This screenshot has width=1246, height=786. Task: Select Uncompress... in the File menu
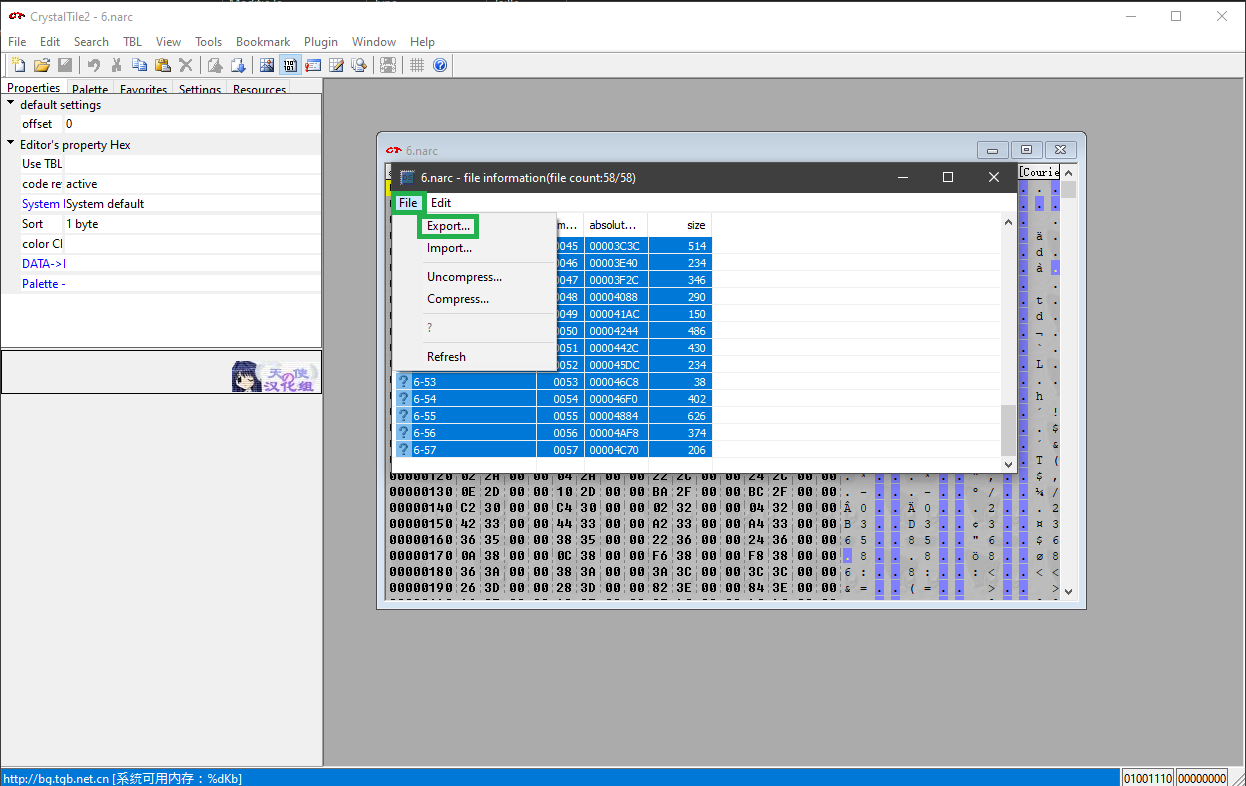click(464, 277)
